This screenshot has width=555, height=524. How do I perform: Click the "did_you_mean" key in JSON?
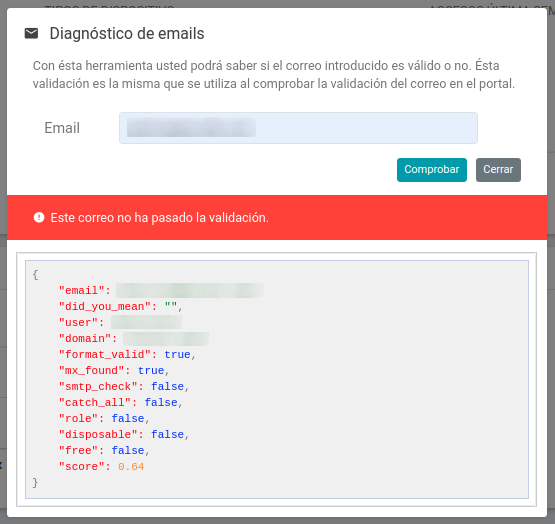[105, 307]
